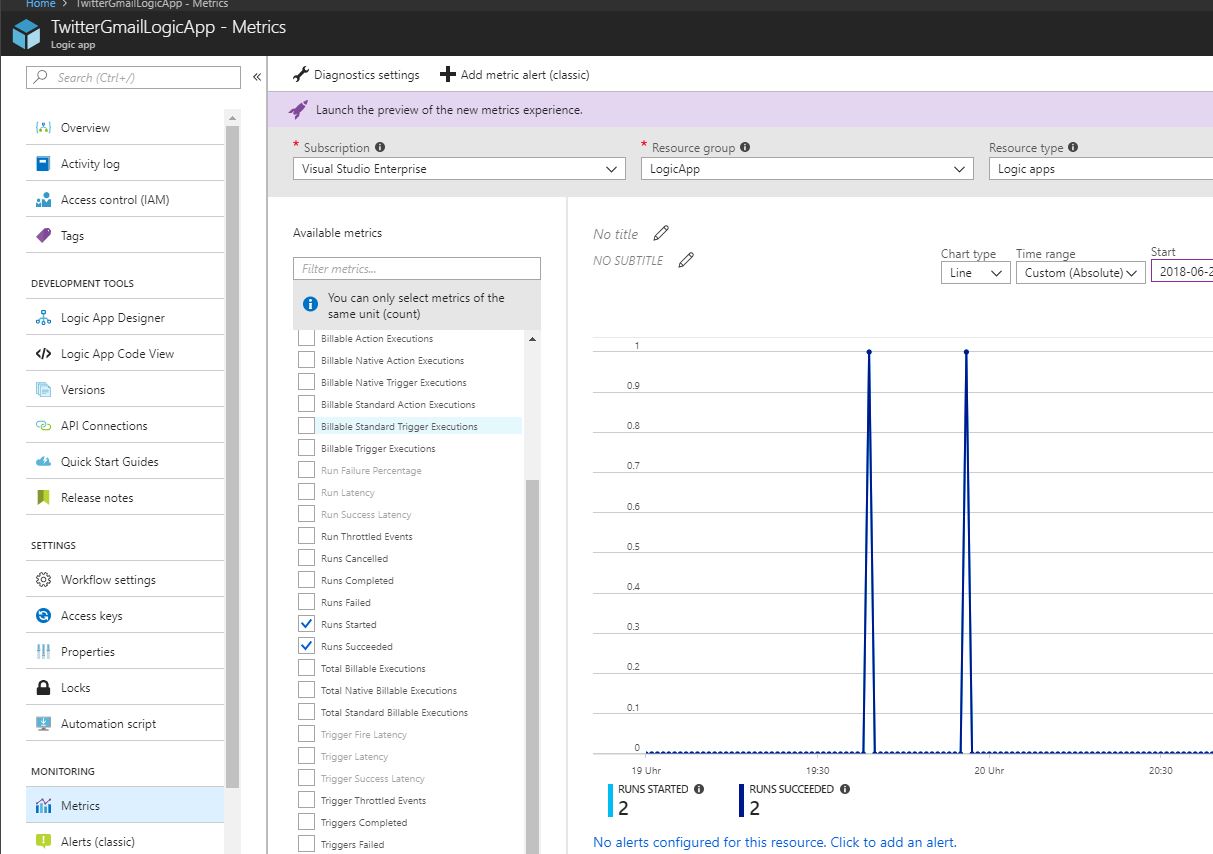The image size is (1213, 854).
Task: Disable the Runs Succeeded metric
Action: coord(306,646)
